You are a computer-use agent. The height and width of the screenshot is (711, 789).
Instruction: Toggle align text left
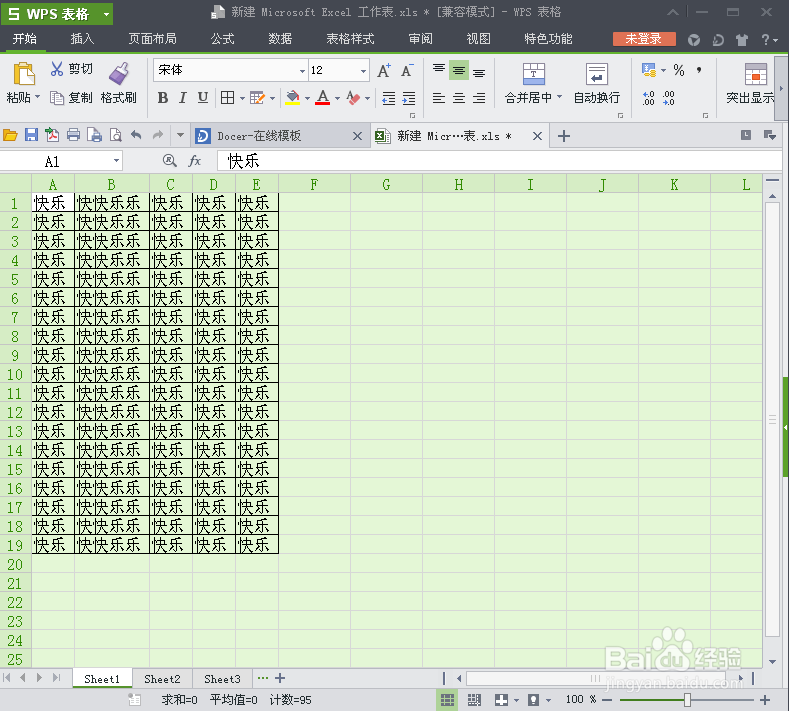point(439,98)
